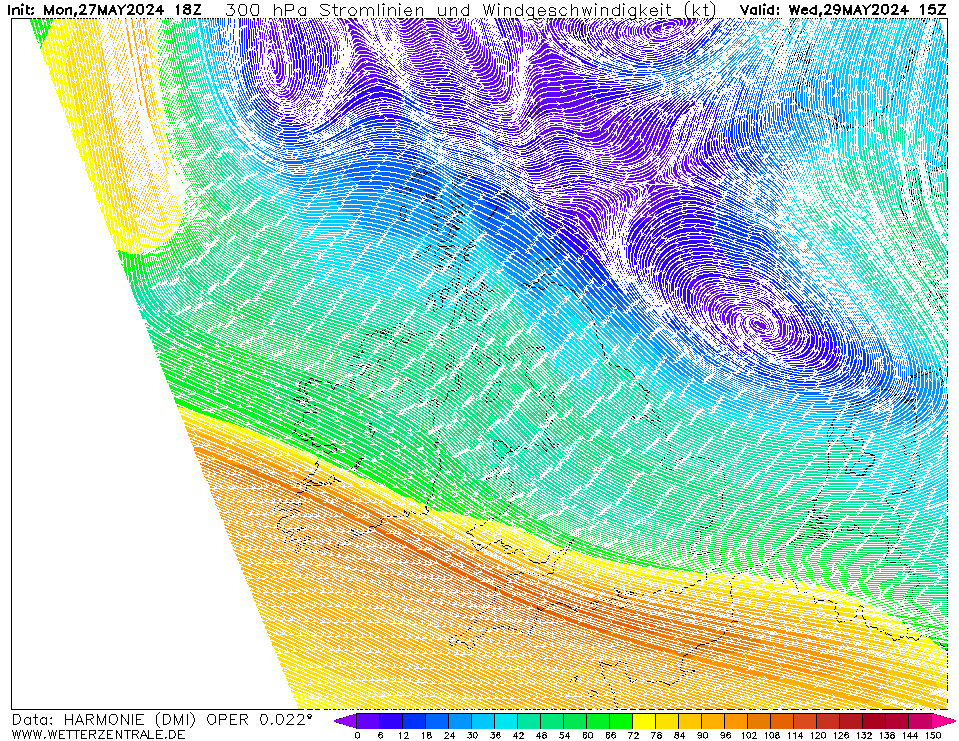Click the cyan 36–42 kt legend swatch
This screenshot has height=741, width=959.
506,721
